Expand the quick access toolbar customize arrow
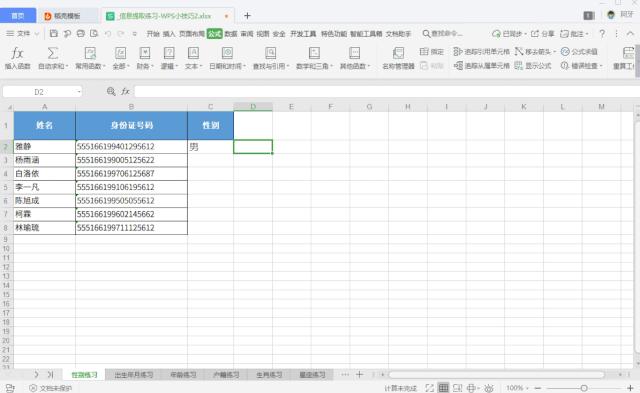The height and width of the screenshot is (393, 640). [x=134, y=34]
